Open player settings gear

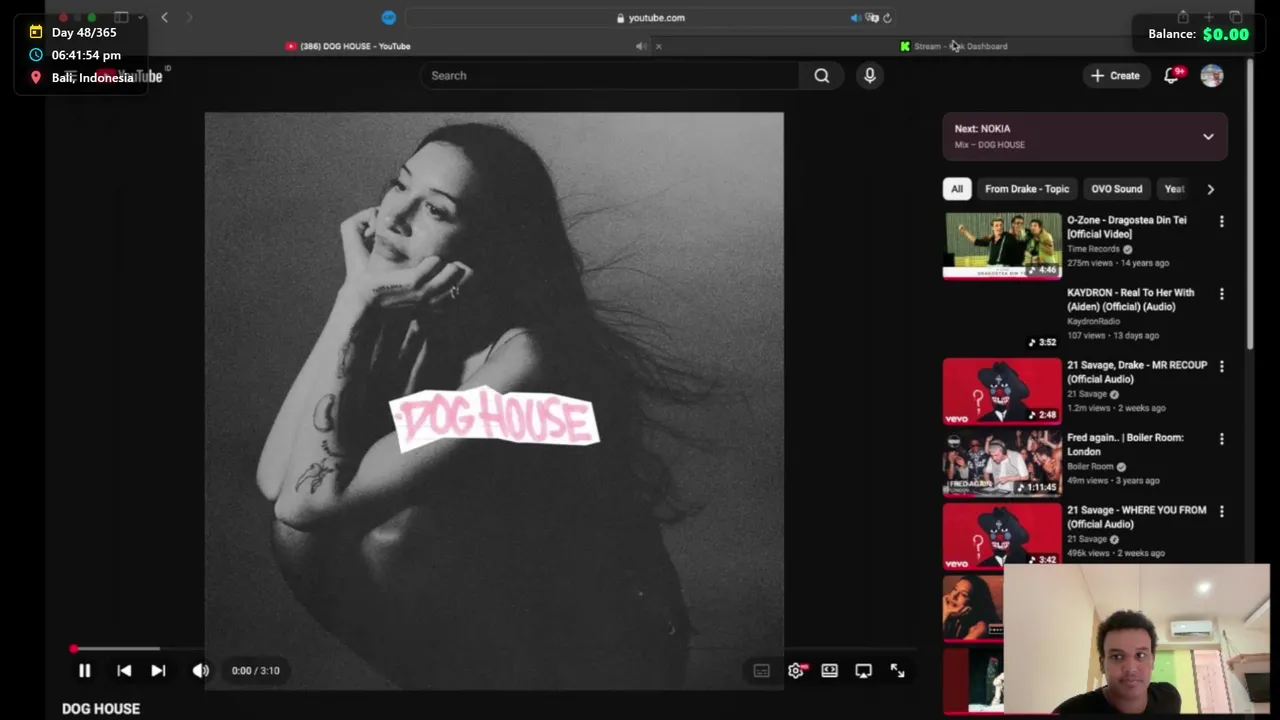pyautogui.click(x=796, y=671)
